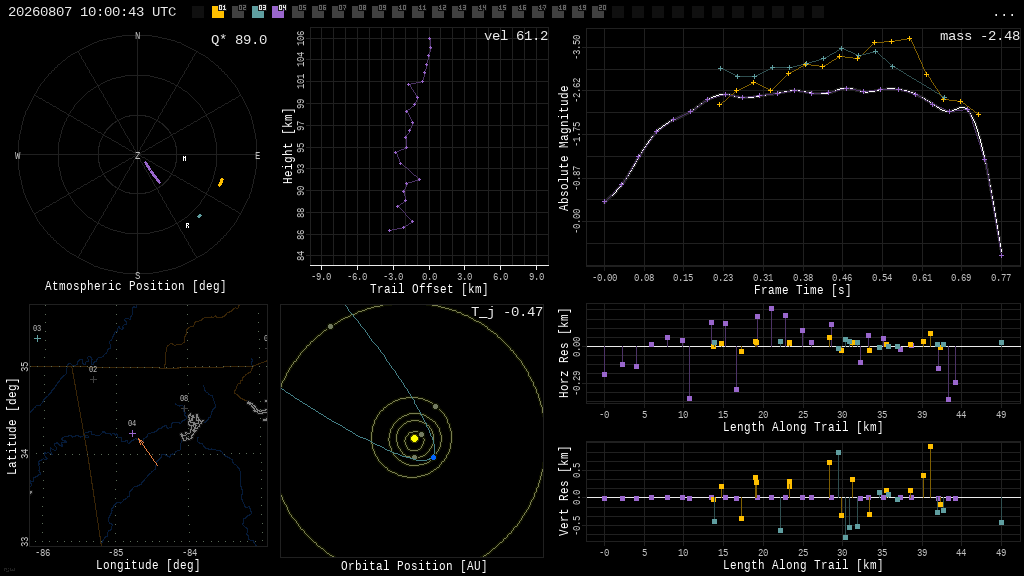Click station 04 purple cross on map
Viewport: 1024px width, 576px height.
[133, 433]
